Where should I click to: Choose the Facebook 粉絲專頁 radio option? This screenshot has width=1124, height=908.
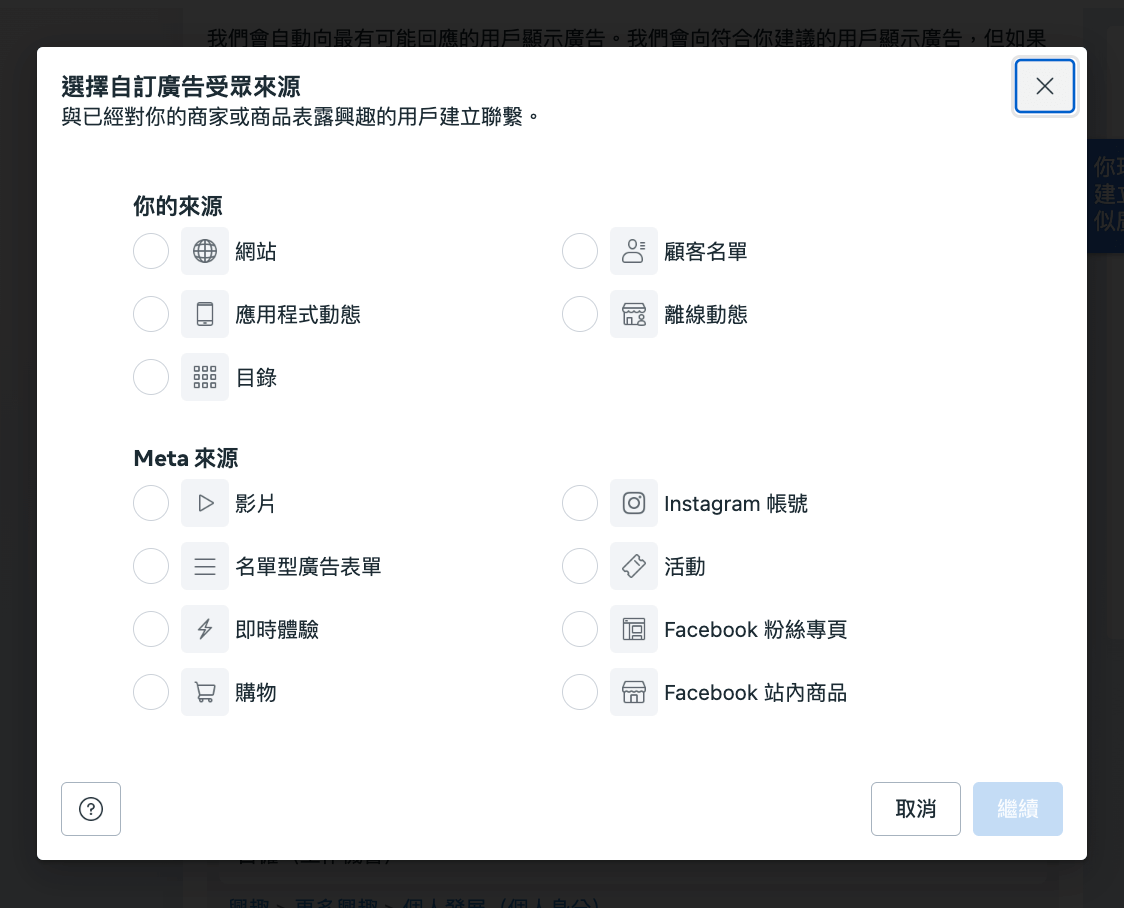(580, 629)
